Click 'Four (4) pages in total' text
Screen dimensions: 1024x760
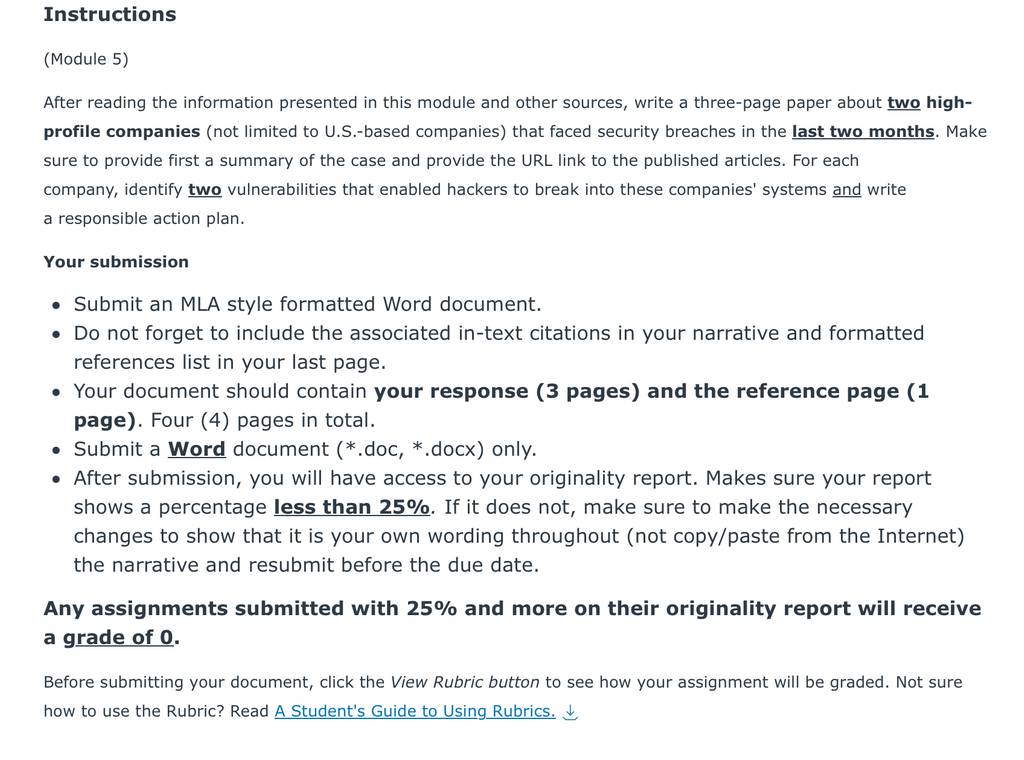[x=263, y=420]
